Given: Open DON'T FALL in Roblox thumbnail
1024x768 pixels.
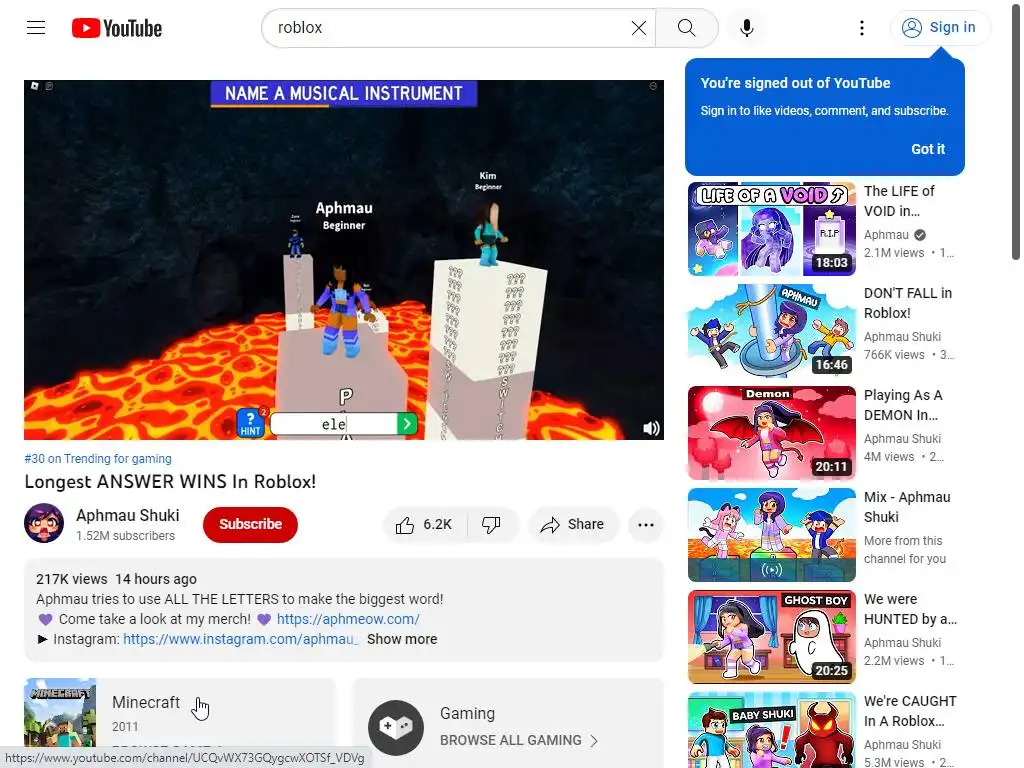Looking at the screenshot, I should [x=771, y=331].
